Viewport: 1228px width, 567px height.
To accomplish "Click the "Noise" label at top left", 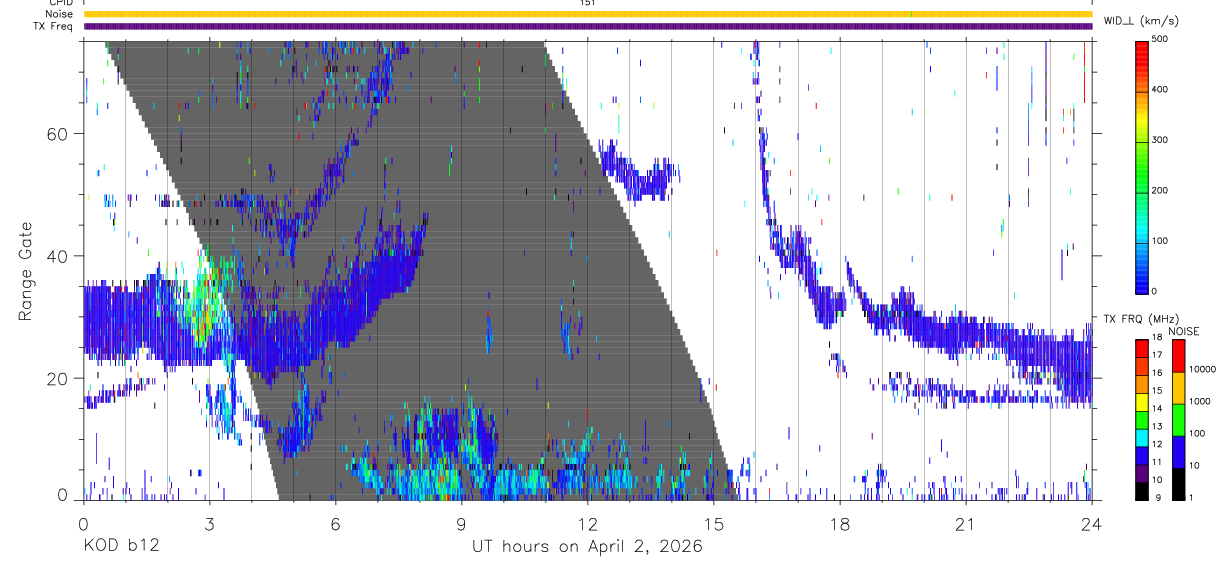I will tap(59, 14).
